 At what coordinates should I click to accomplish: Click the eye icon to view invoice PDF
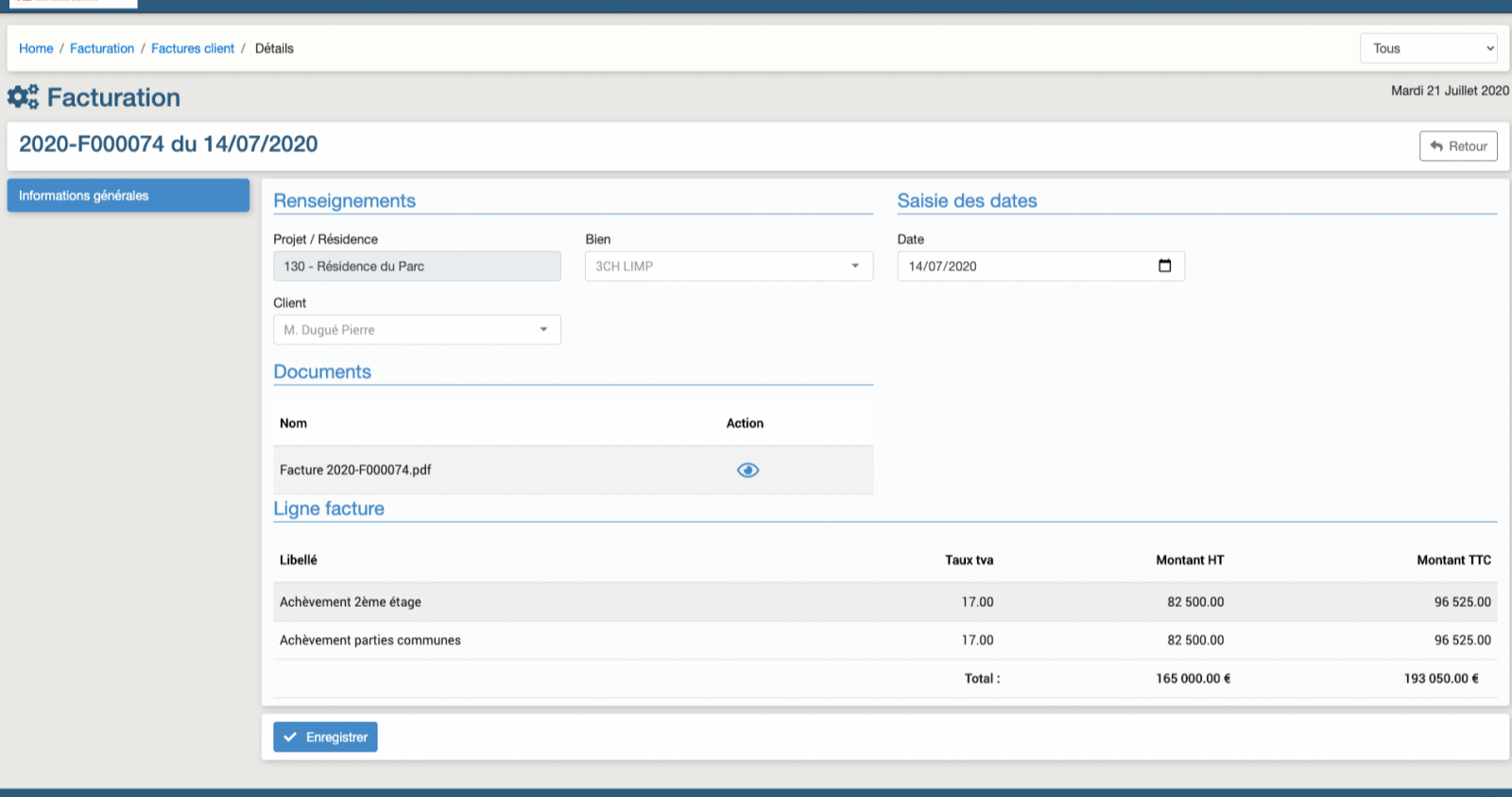tap(747, 470)
